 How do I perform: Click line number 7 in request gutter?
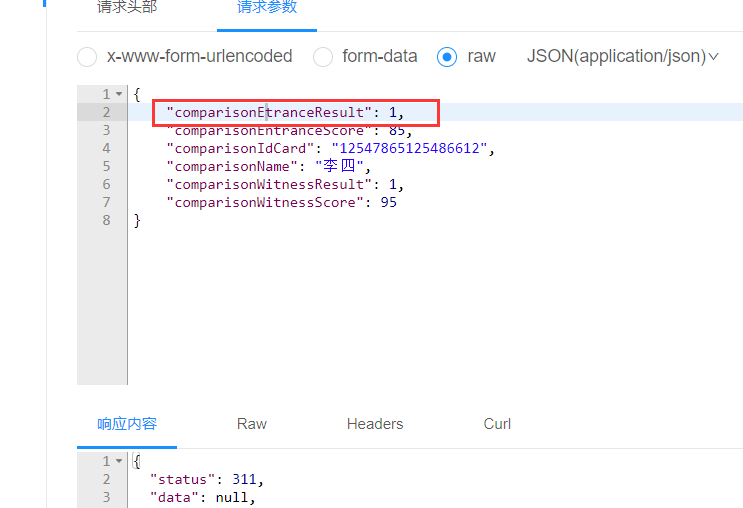click(106, 202)
